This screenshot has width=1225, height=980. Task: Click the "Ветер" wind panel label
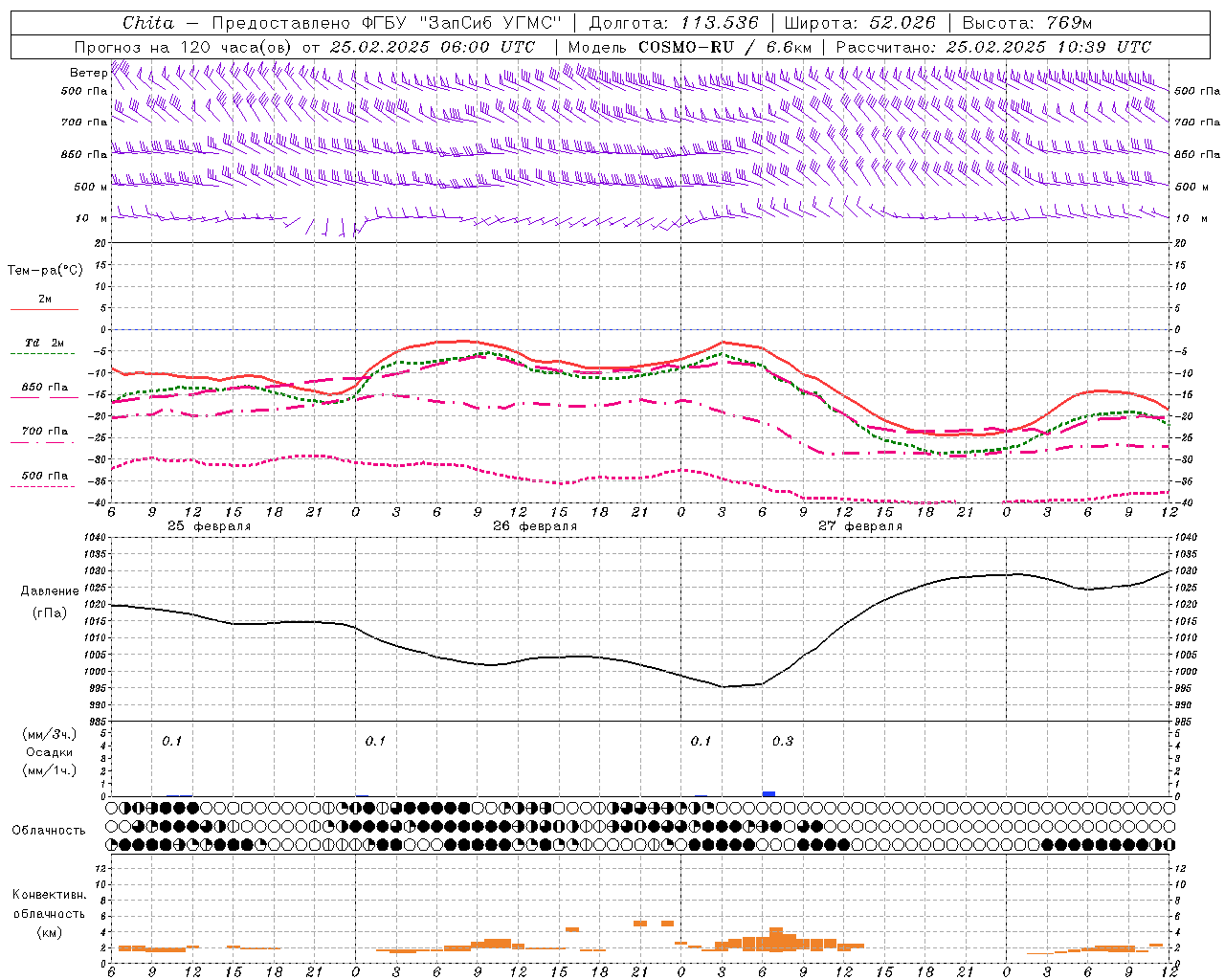[89, 73]
